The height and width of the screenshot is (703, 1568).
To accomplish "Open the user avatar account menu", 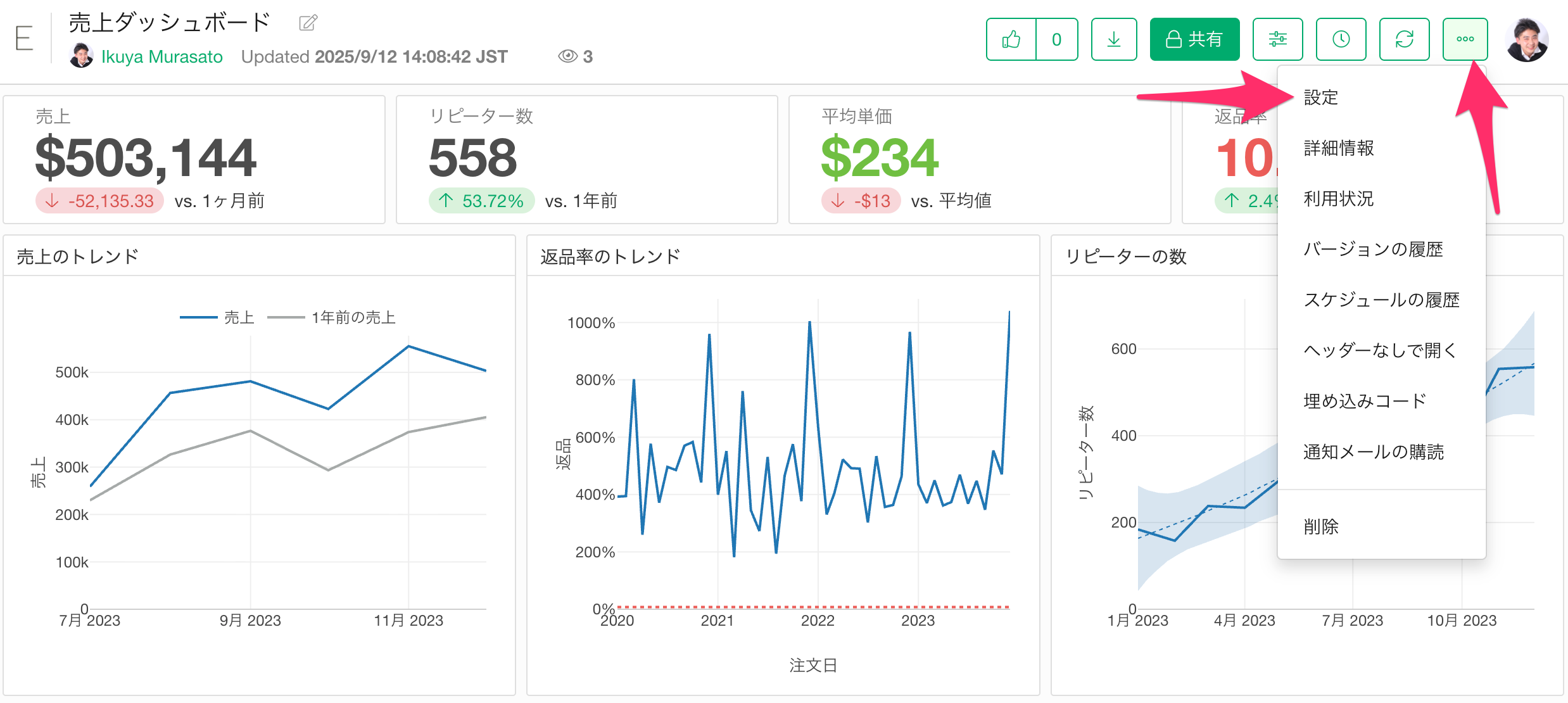I will [x=1527, y=39].
